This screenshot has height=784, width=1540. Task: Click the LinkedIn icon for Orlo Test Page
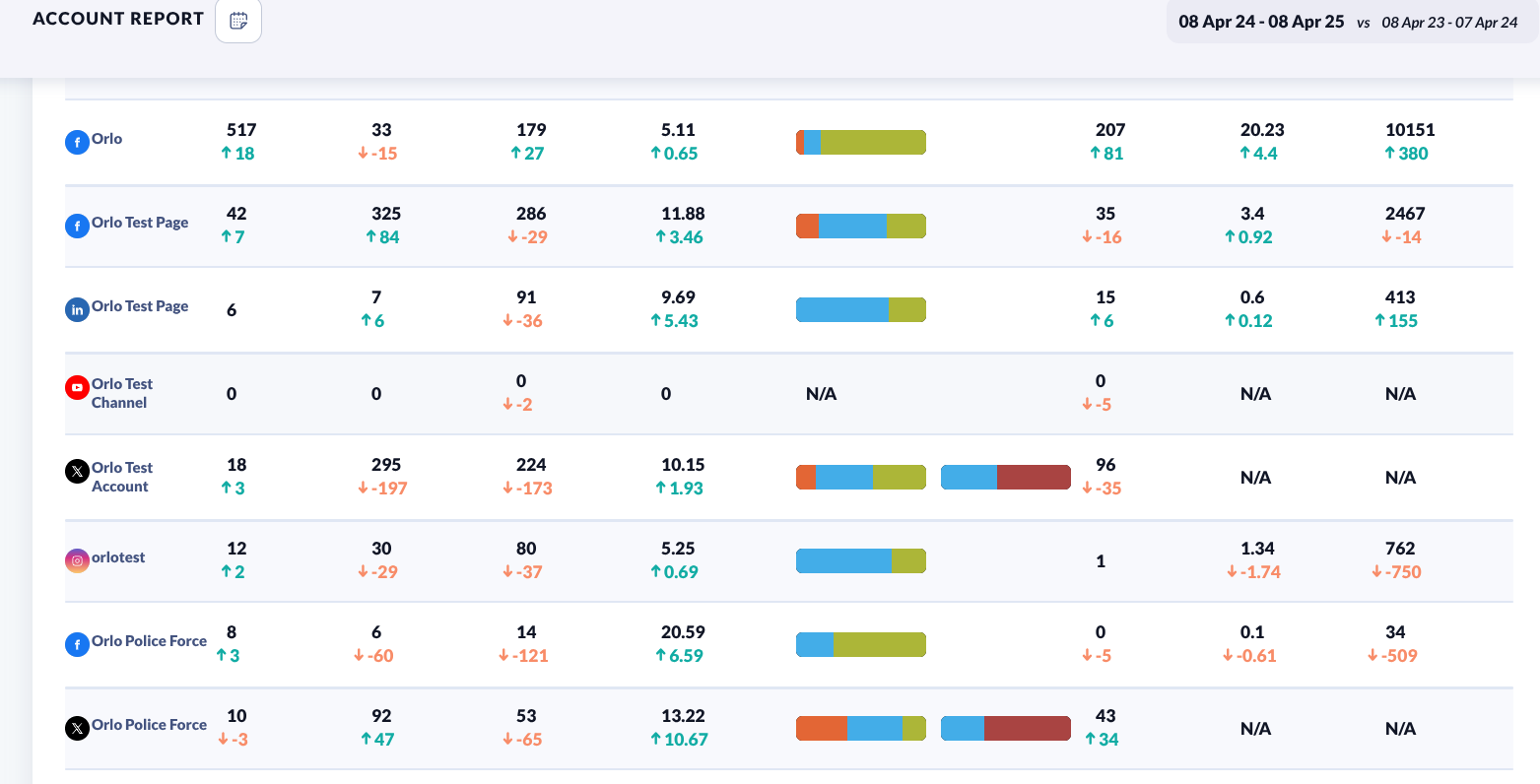pos(77,309)
